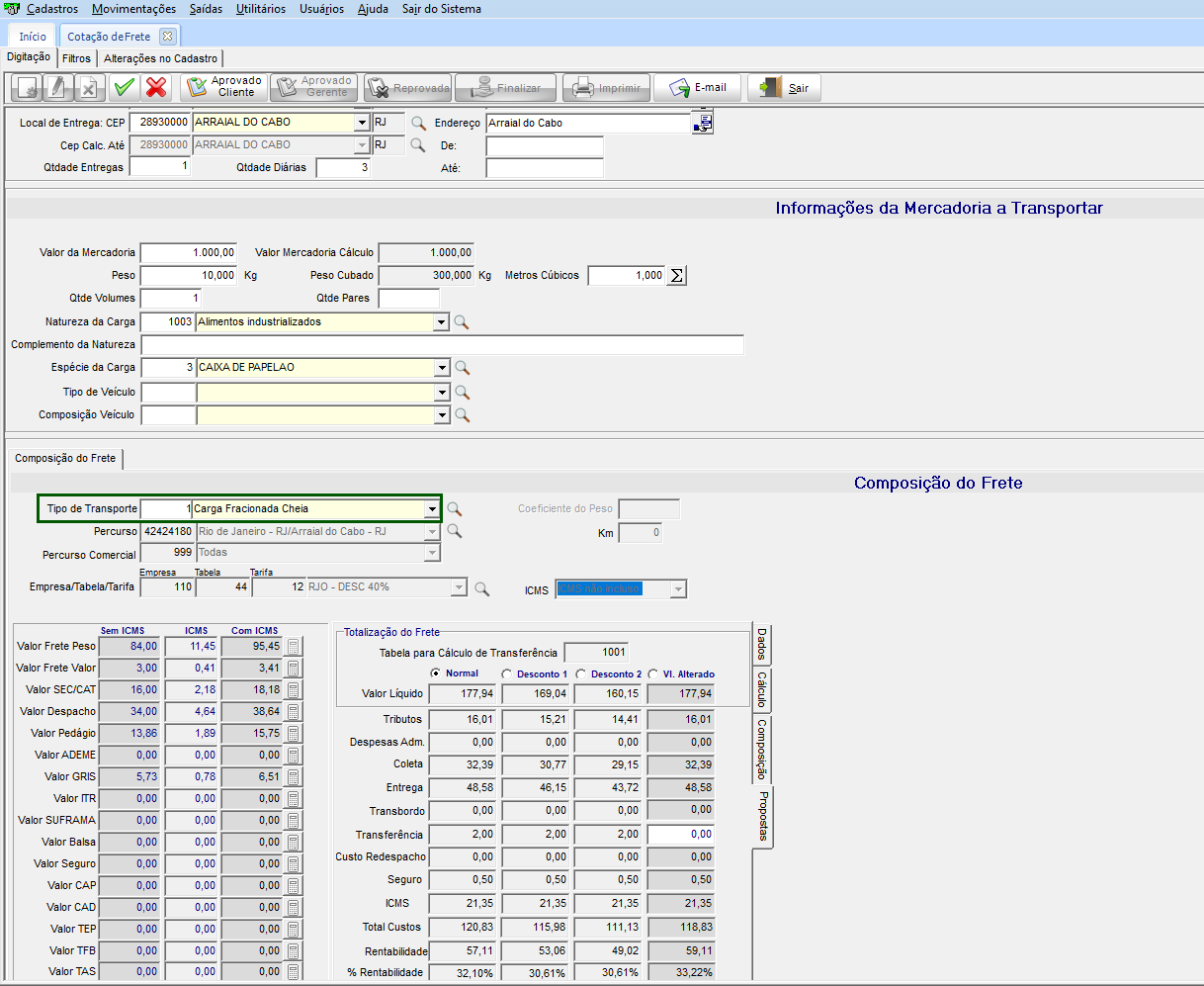The image size is (1204, 986).
Task: Click magnifier icon next to Tipo de Transporte
Action: tap(454, 509)
